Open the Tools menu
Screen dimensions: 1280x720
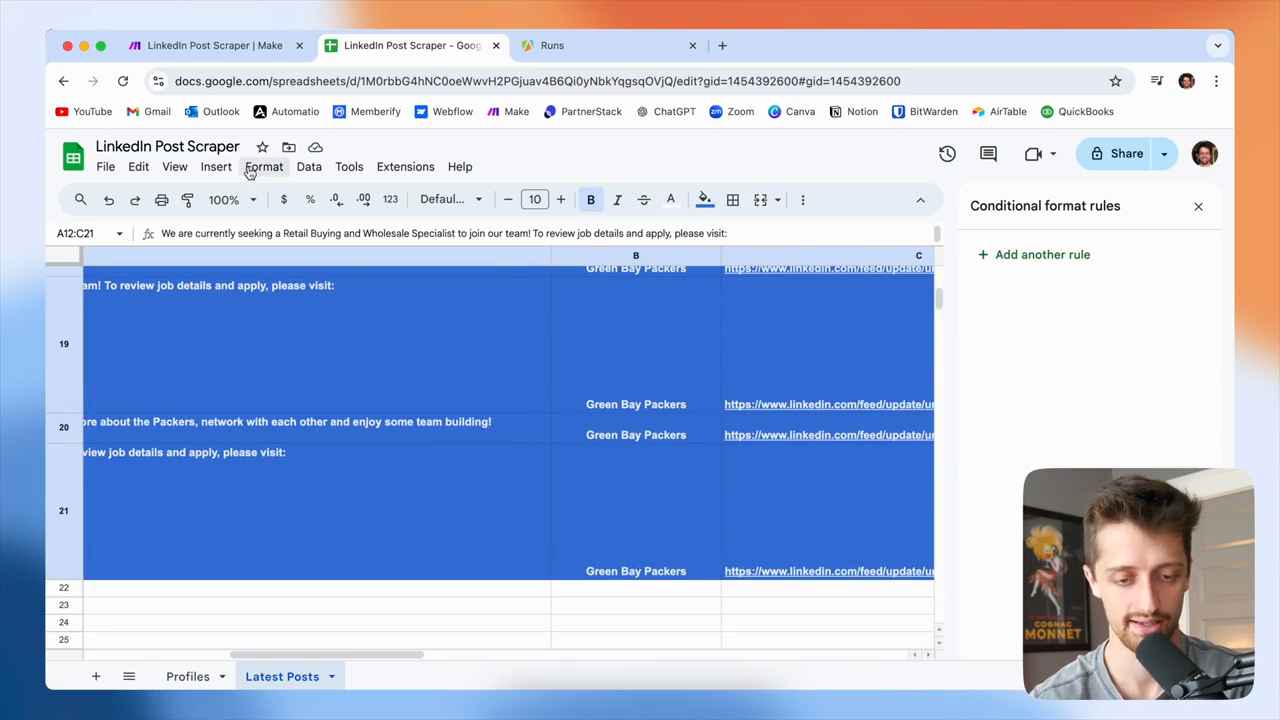(349, 167)
